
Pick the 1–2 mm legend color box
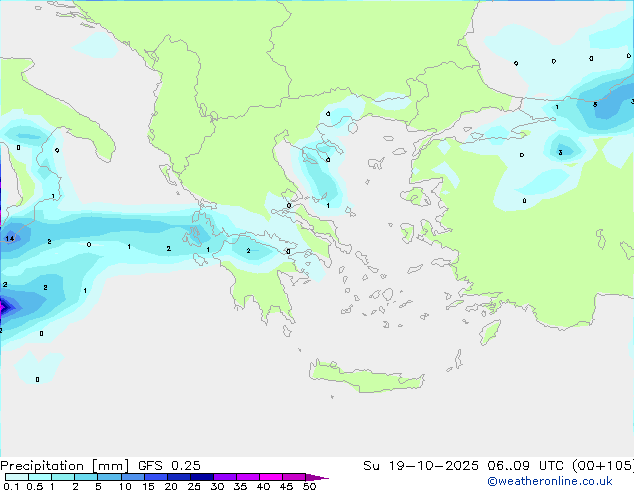click(x=63, y=477)
